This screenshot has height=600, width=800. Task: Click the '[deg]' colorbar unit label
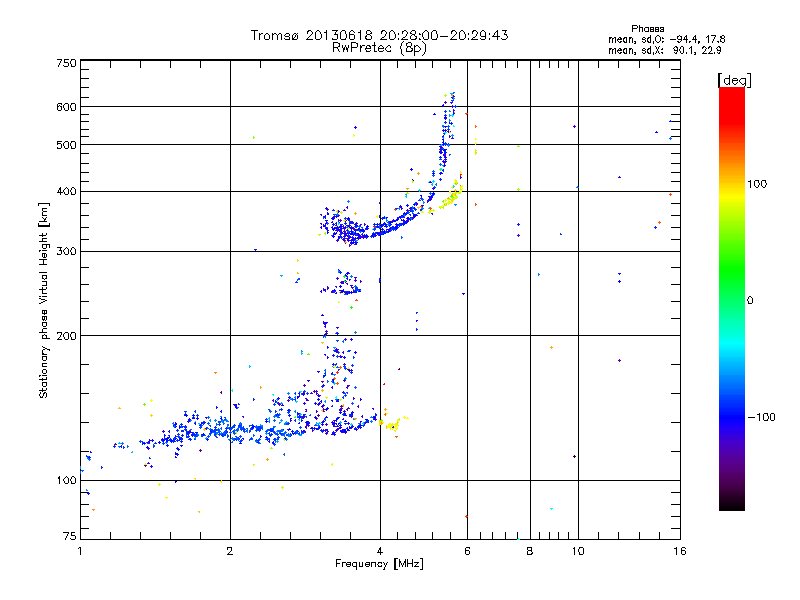(734, 81)
